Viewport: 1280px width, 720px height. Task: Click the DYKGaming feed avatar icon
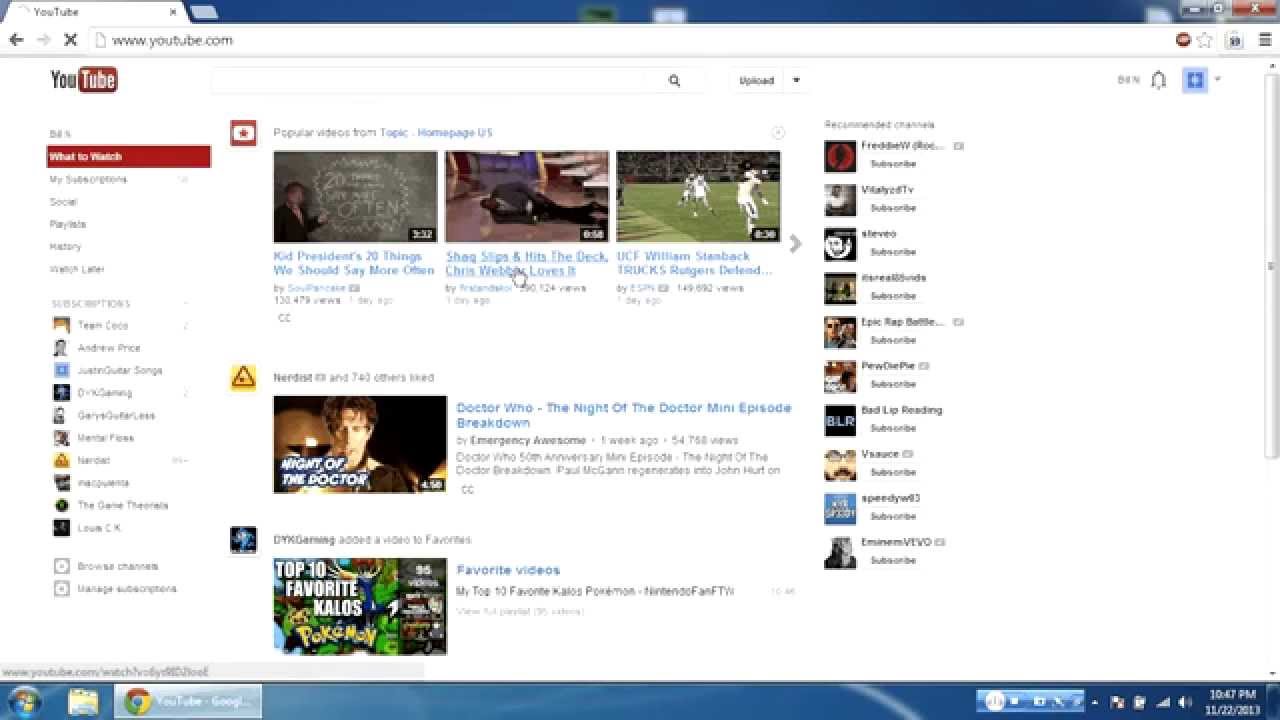[x=243, y=540]
